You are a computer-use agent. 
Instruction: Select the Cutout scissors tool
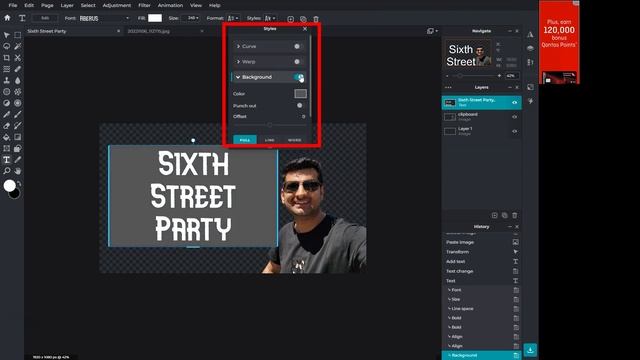tap(18, 58)
